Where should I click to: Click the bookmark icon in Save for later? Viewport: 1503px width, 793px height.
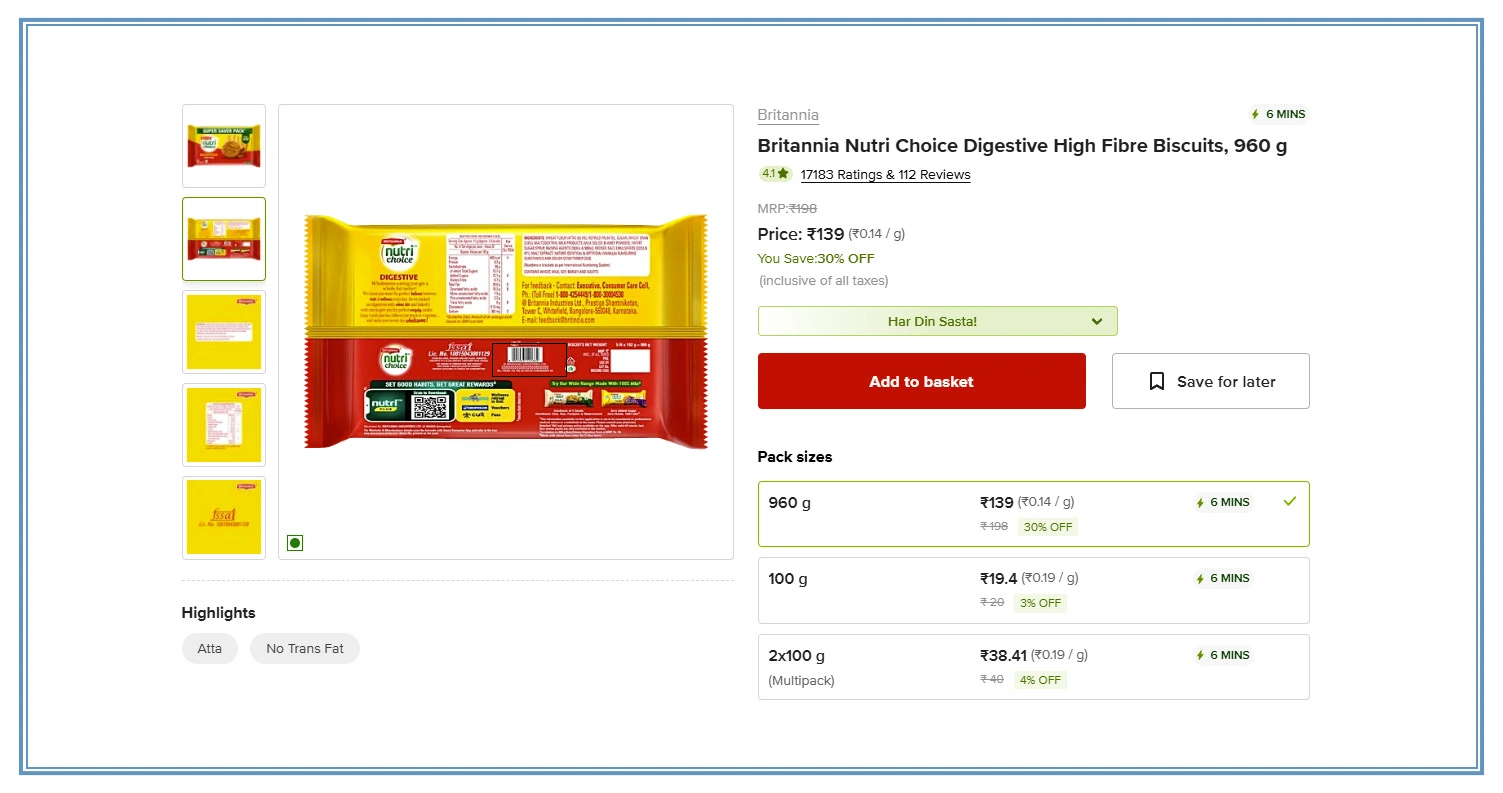pyautogui.click(x=1157, y=381)
